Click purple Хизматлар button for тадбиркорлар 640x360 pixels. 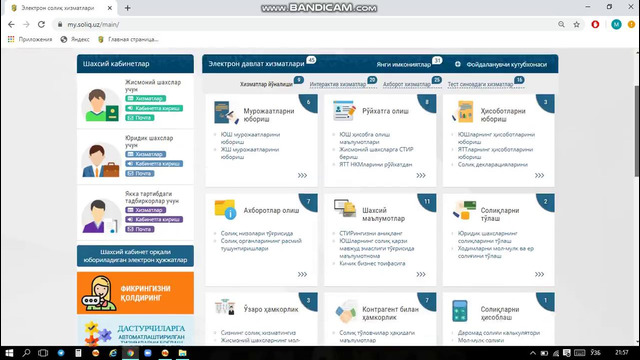point(146,210)
